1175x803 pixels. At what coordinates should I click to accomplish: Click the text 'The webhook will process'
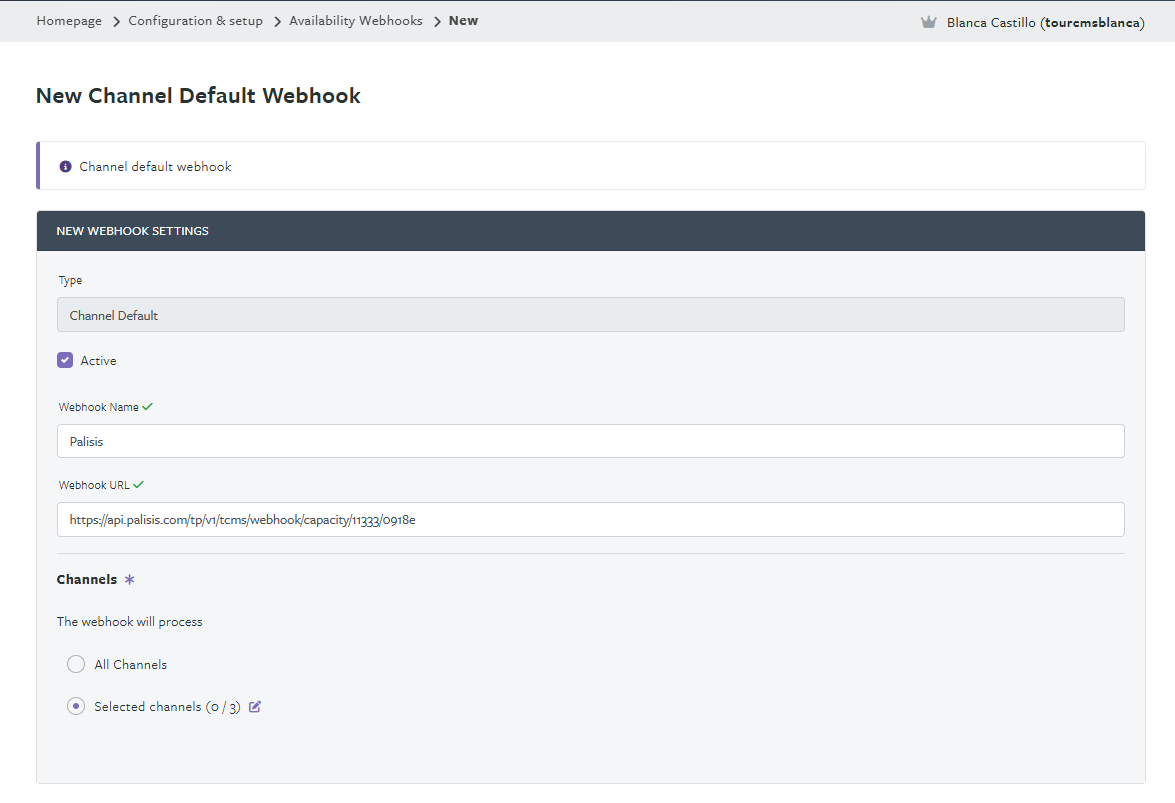point(130,622)
